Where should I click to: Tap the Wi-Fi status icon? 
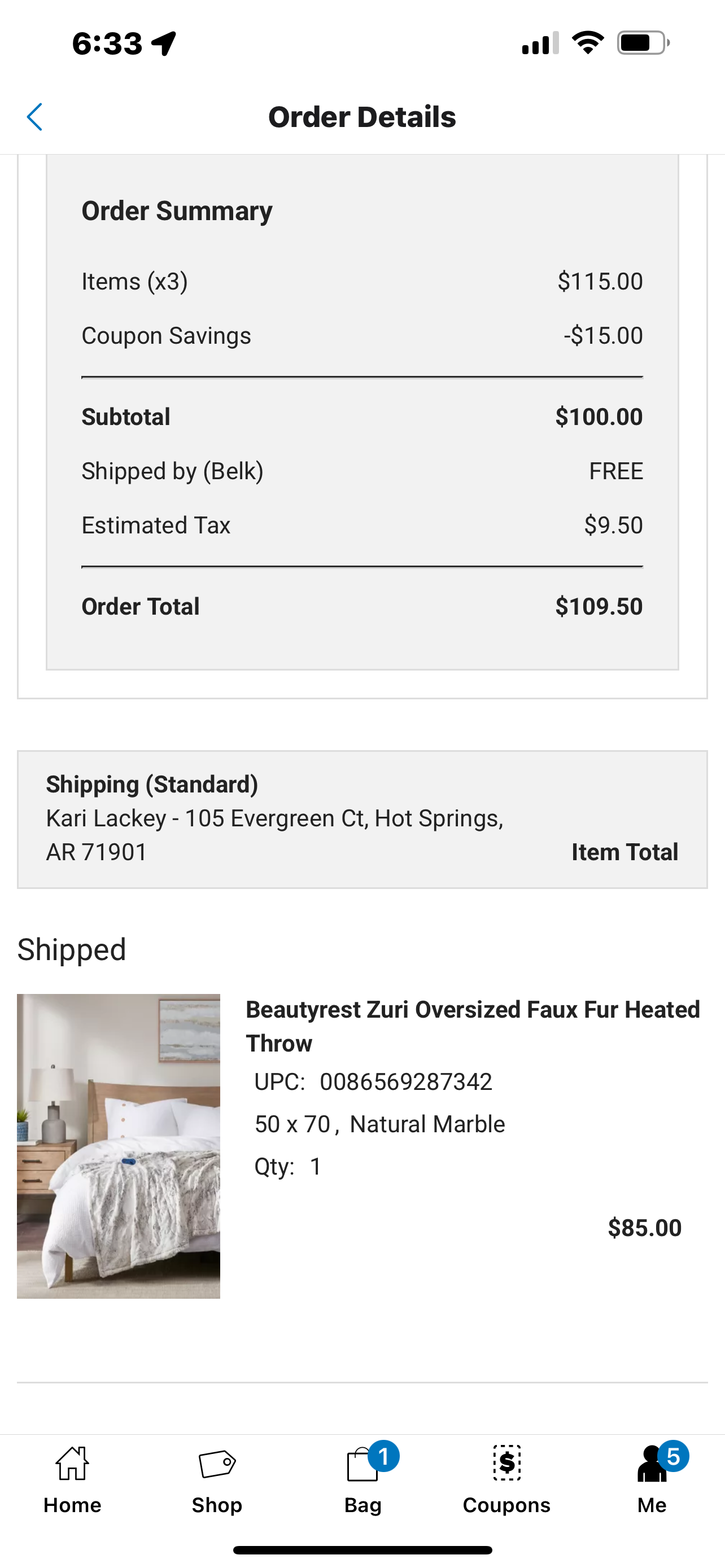587,43
